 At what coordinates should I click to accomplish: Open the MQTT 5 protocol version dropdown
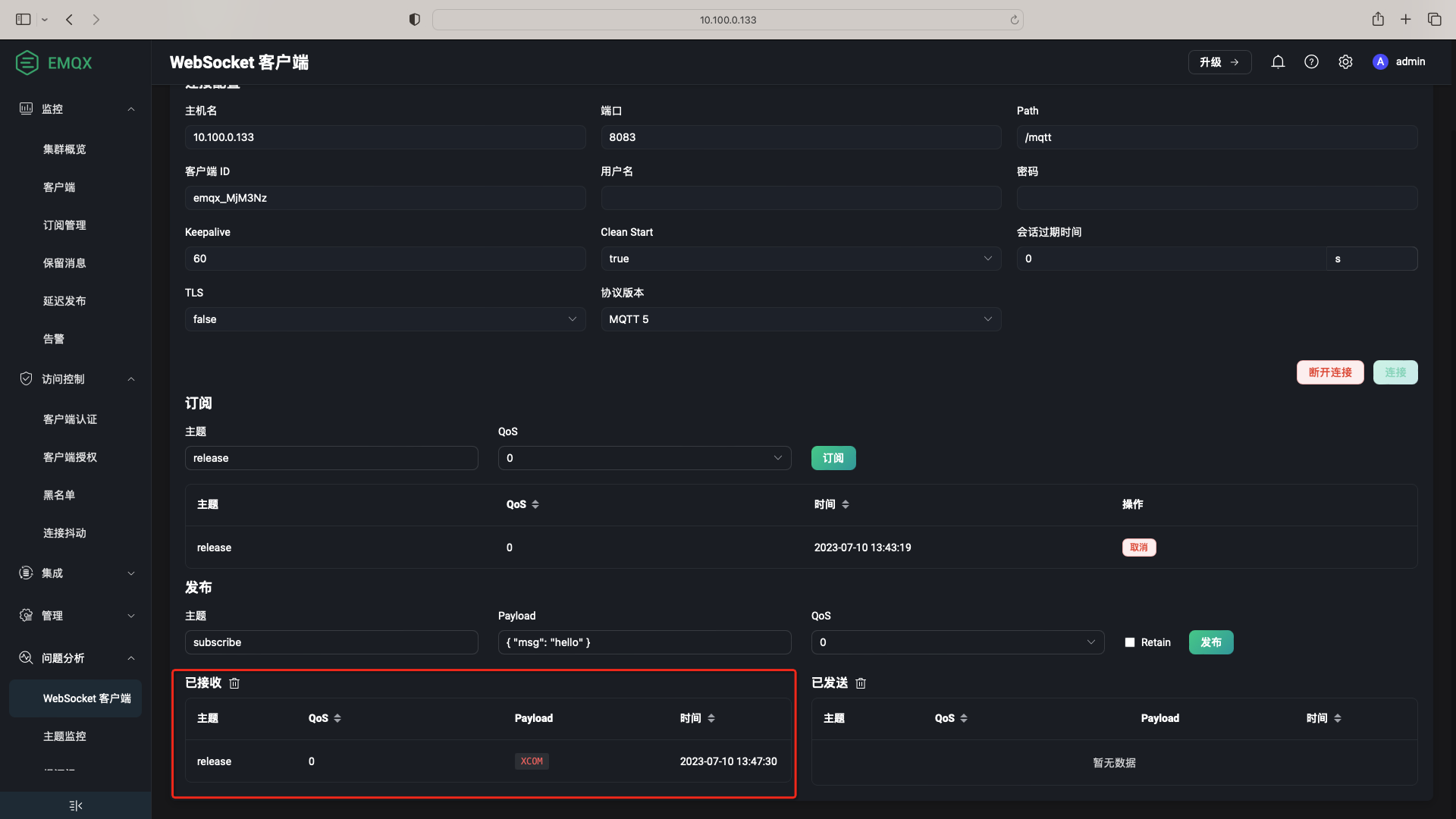click(x=800, y=319)
